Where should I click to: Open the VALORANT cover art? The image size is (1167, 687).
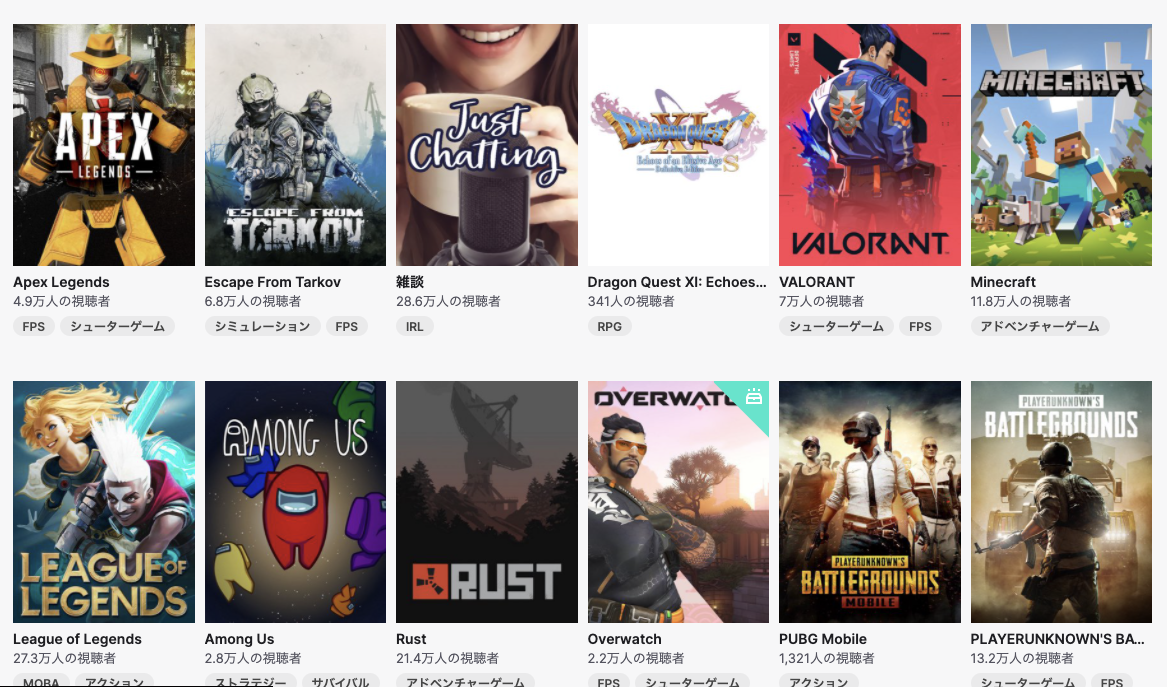point(870,144)
